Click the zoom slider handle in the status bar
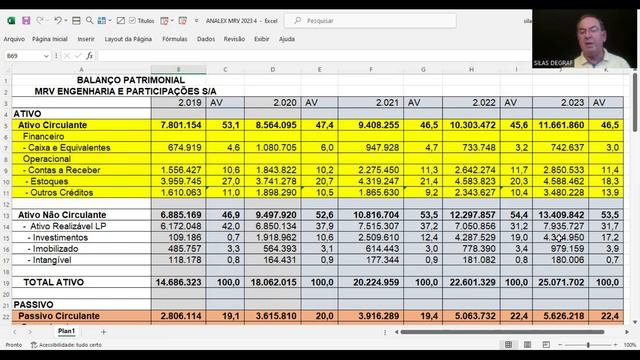 tap(588, 345)
